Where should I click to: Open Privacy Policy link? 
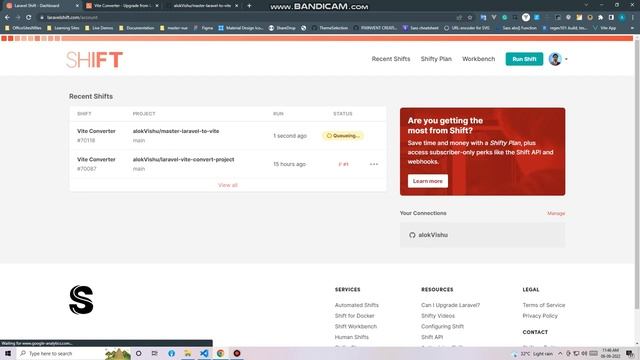tap(540, 316)
